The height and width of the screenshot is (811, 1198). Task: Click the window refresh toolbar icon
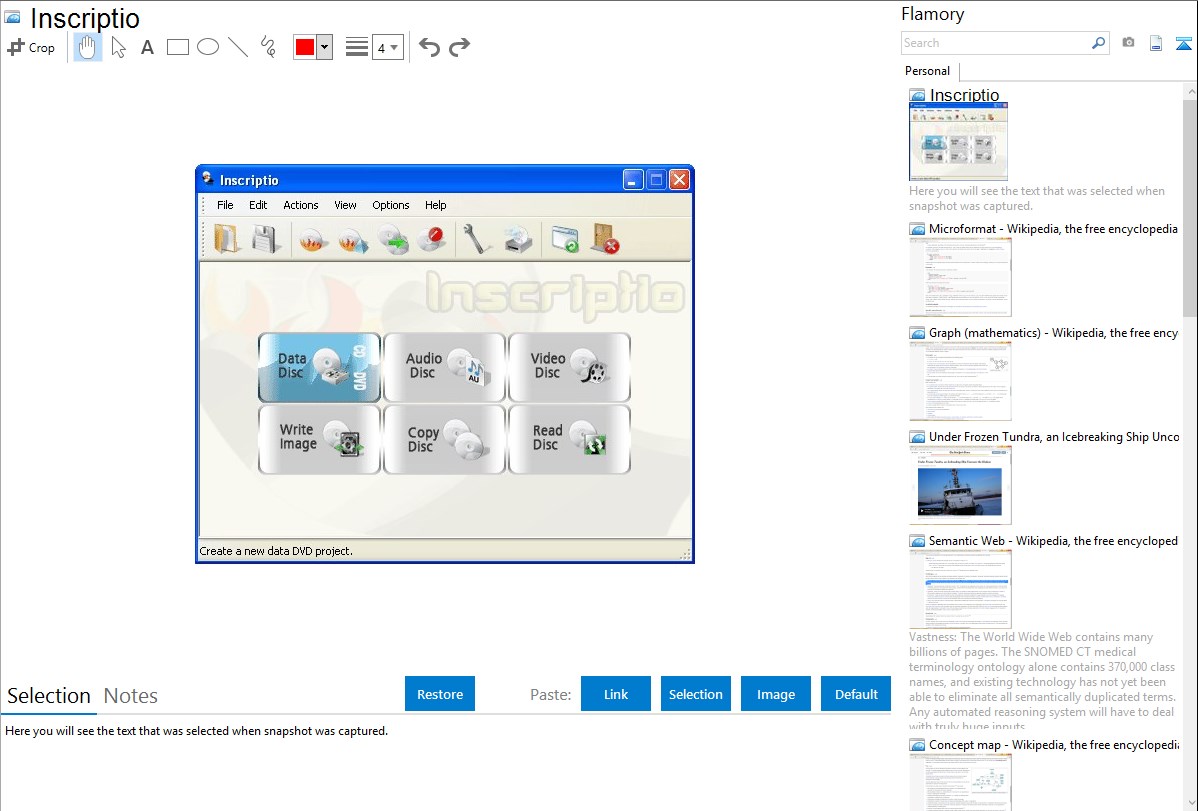565,239
